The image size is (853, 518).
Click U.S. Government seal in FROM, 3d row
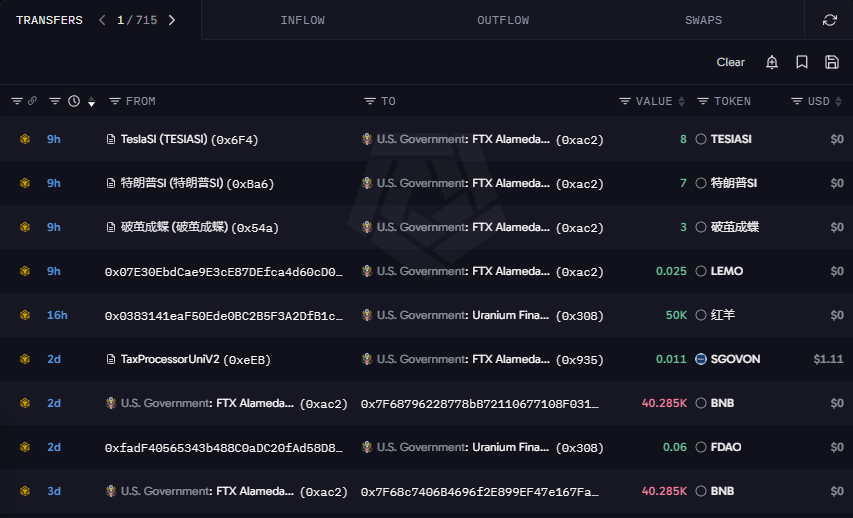(111, 491)
